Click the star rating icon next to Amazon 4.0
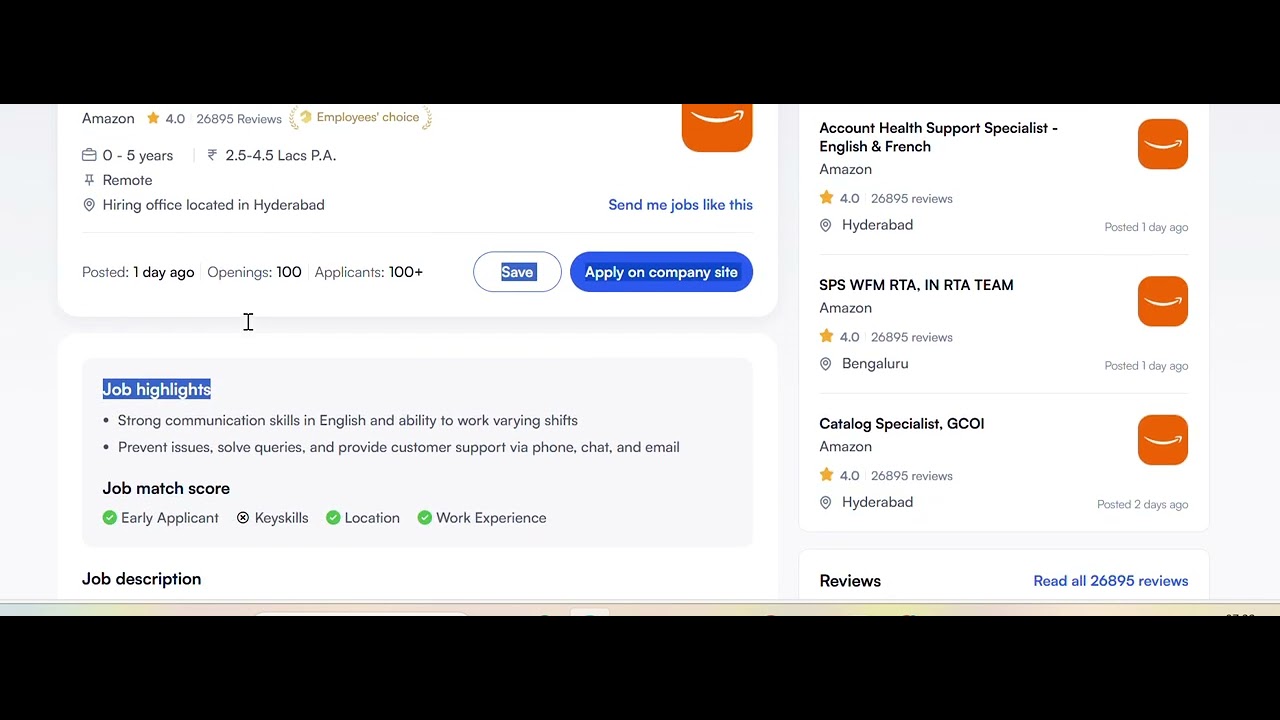This screenshot has width=1280, height=720. pyautogui.click(x=153, y=118)
